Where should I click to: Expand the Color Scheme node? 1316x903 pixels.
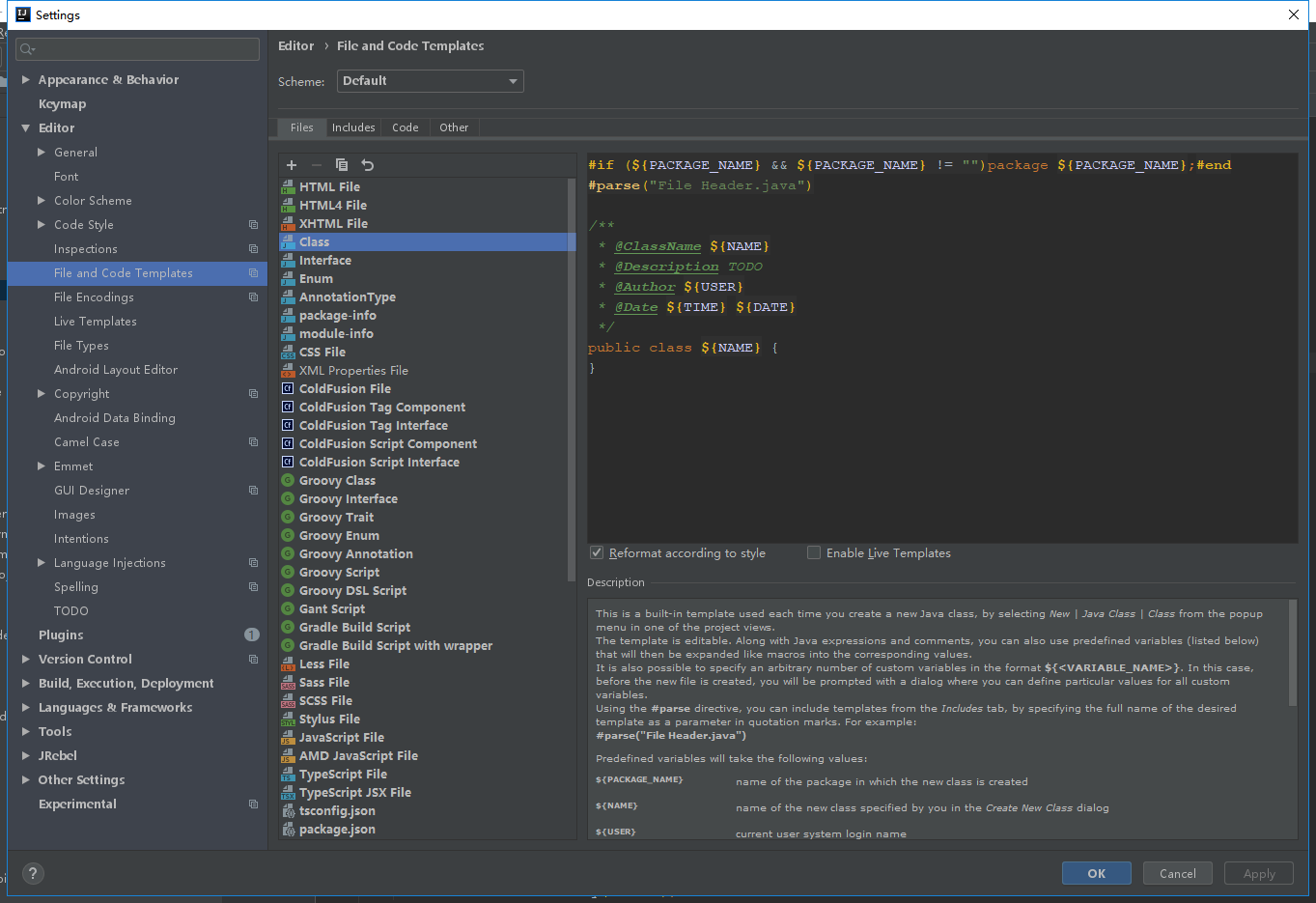coord(42,201)
